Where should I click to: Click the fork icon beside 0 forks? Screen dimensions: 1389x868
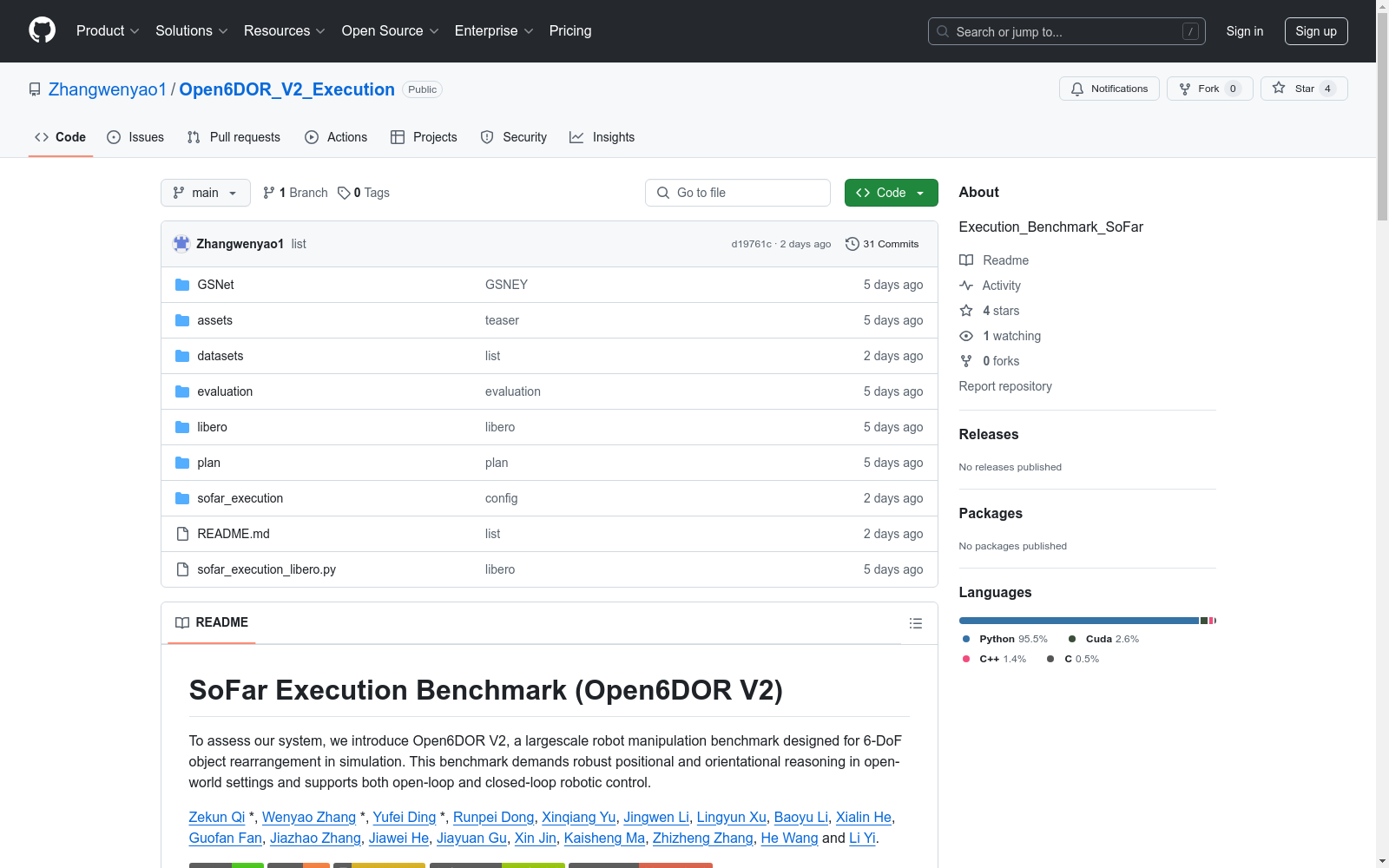966,361
